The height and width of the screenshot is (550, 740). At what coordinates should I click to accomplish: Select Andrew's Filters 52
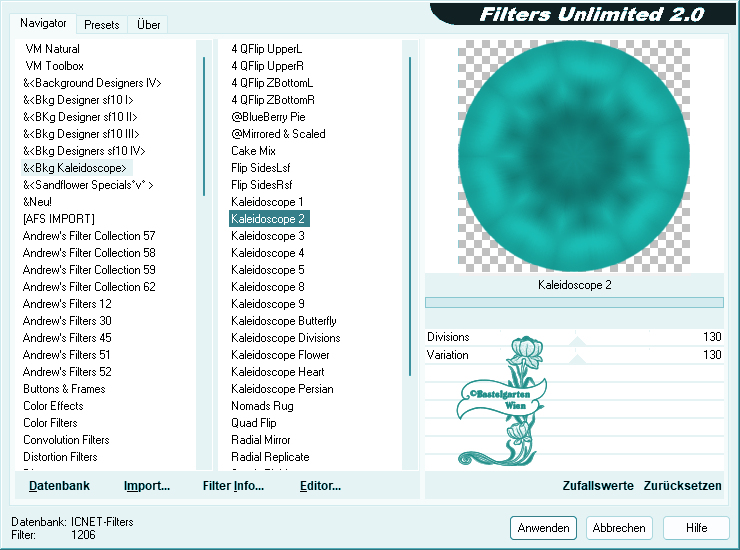pos(67,372)
